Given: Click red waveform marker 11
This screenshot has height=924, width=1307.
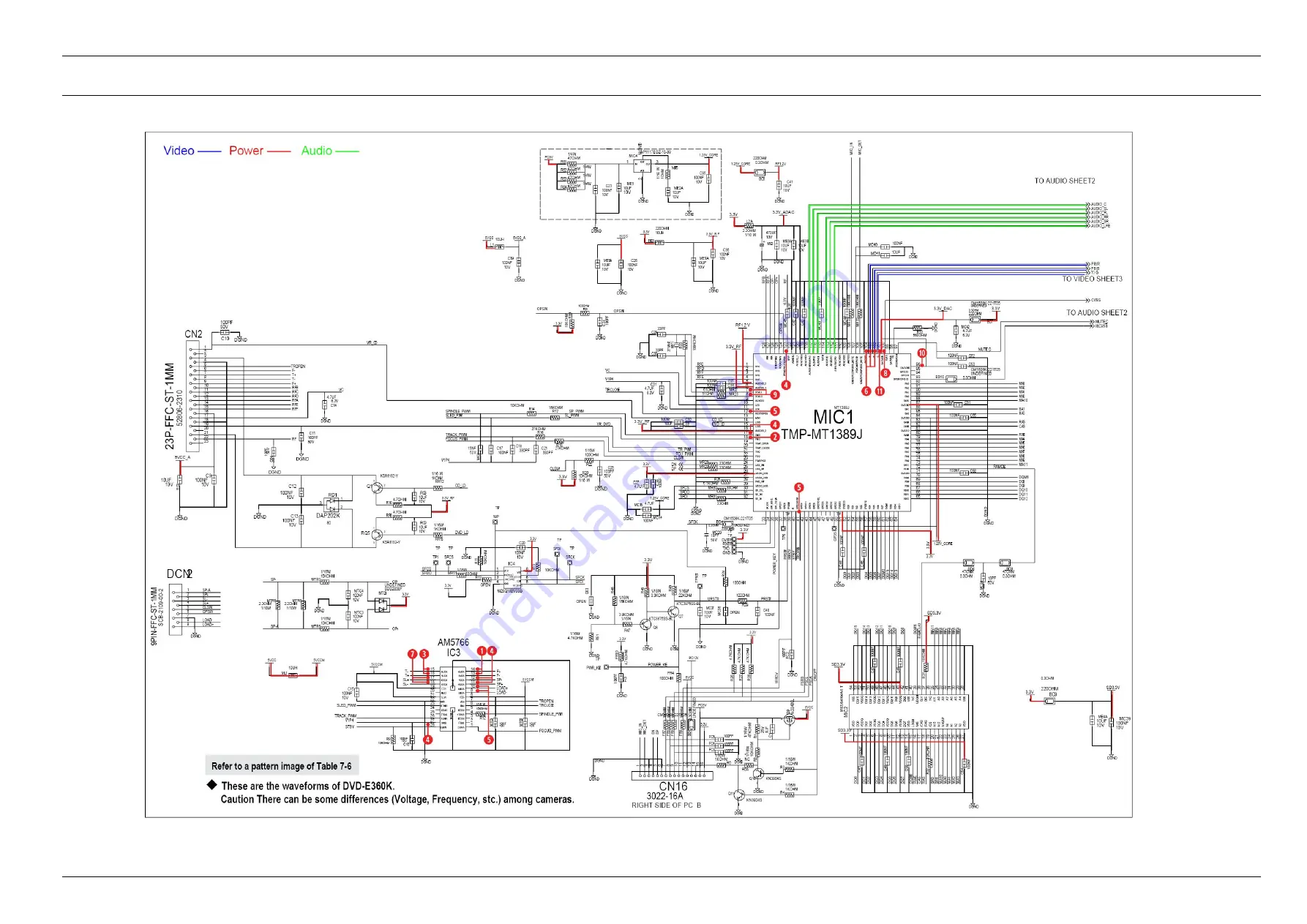Looking at the screenshot, I should click(x=880, y=391).
